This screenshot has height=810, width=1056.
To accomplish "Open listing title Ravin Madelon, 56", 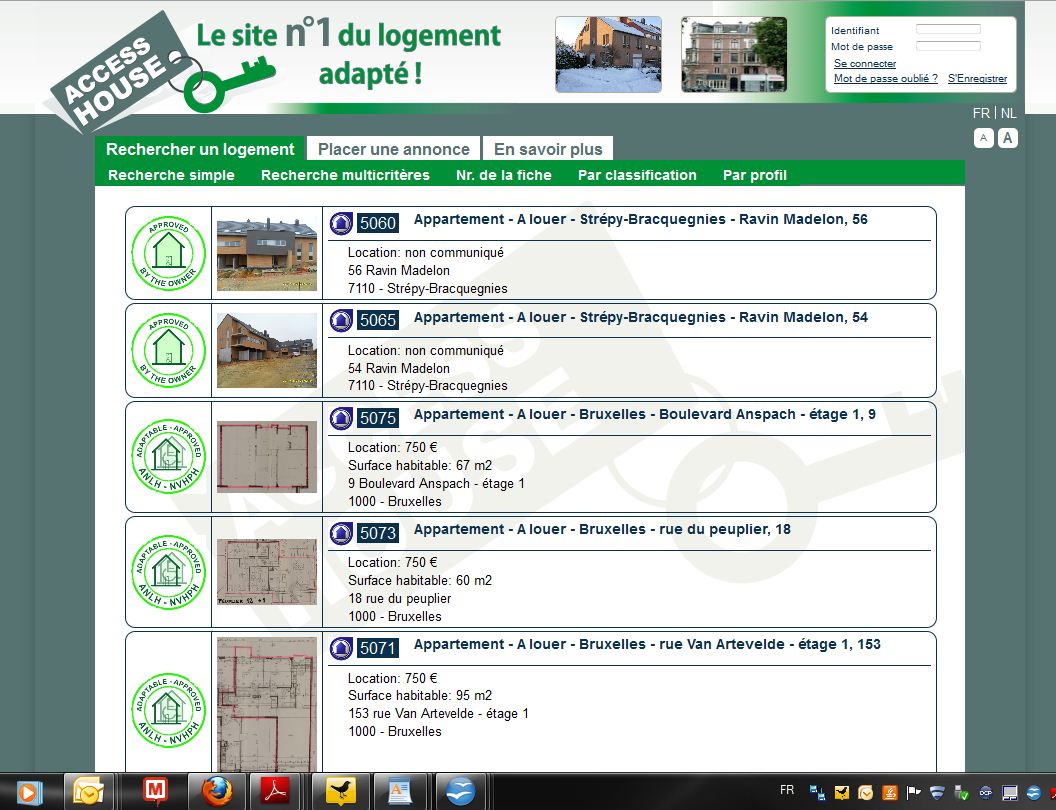I will [640, 219].
